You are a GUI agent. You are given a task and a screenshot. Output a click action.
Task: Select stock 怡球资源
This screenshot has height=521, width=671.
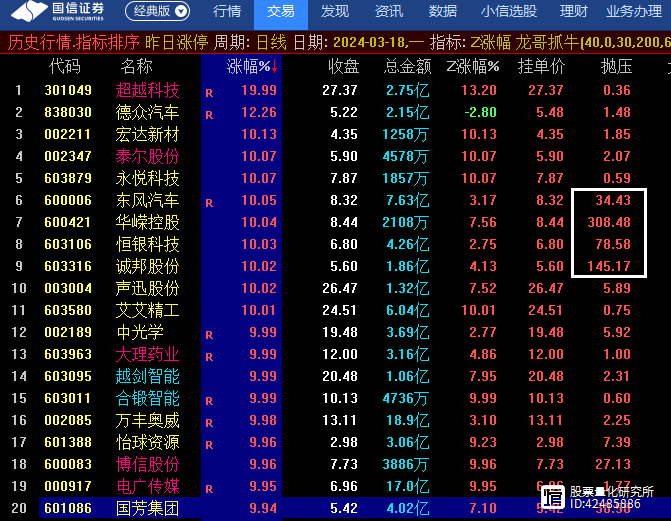(x=147, y=442)
